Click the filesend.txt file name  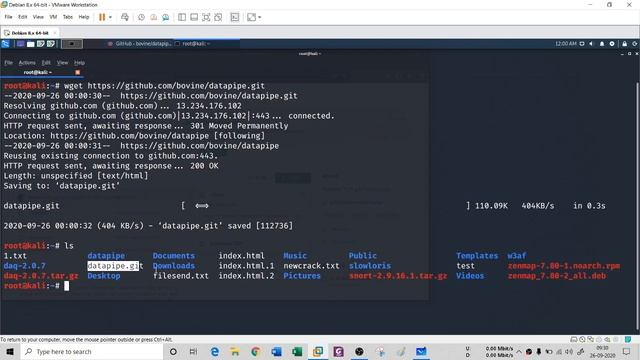coord(181,276)
